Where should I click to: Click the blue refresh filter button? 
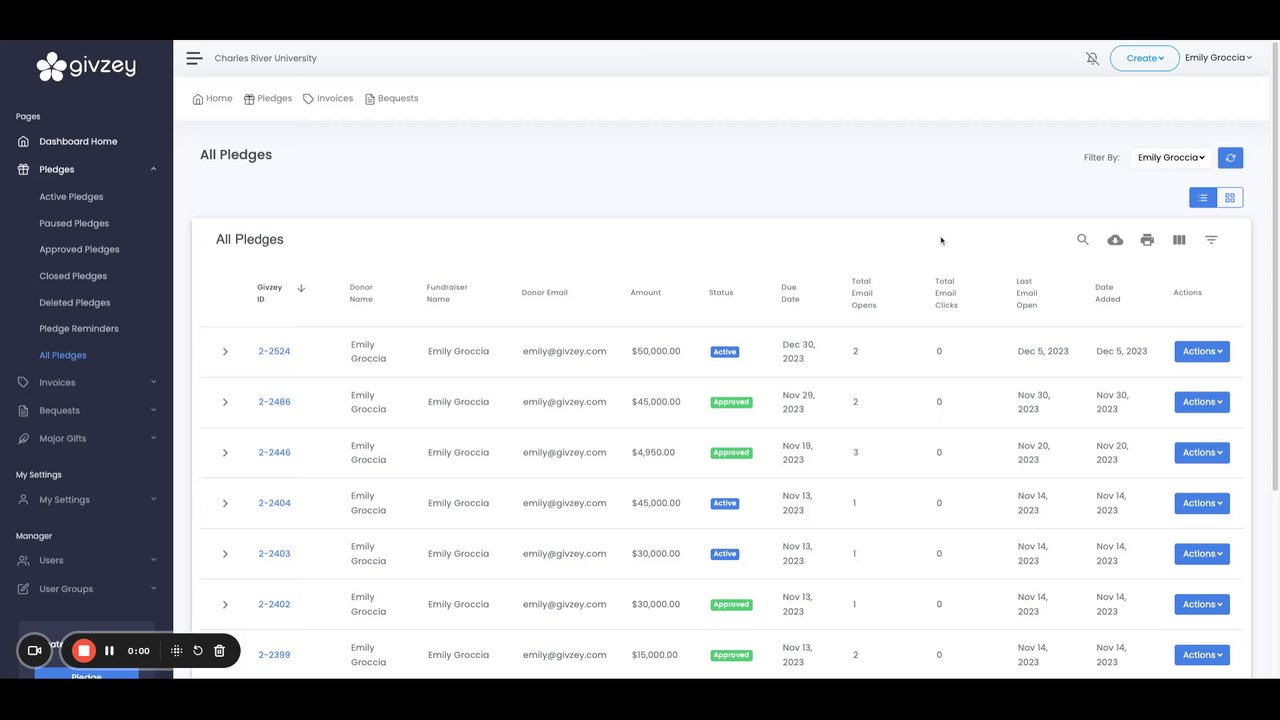point(1231,158)
